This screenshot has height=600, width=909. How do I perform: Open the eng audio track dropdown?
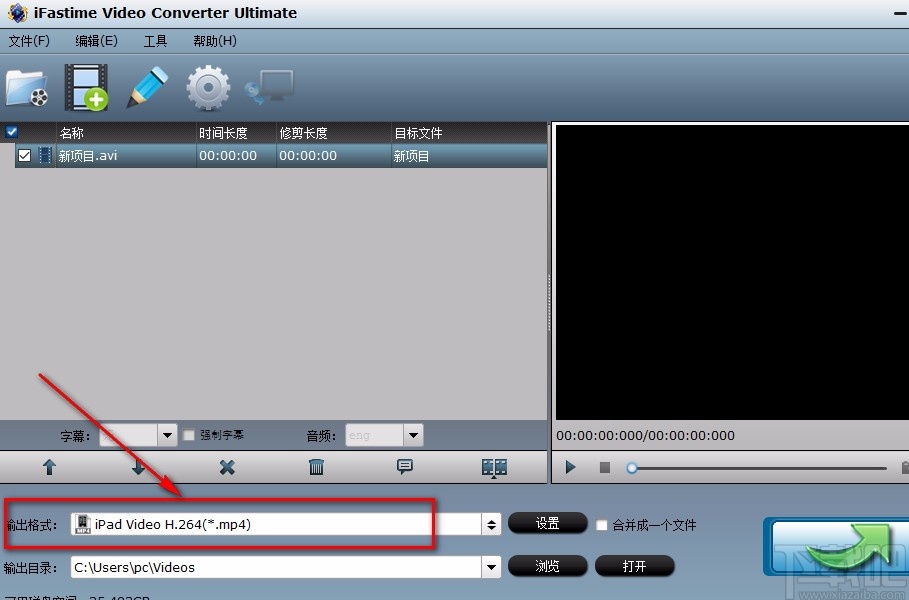coord(413,435)
